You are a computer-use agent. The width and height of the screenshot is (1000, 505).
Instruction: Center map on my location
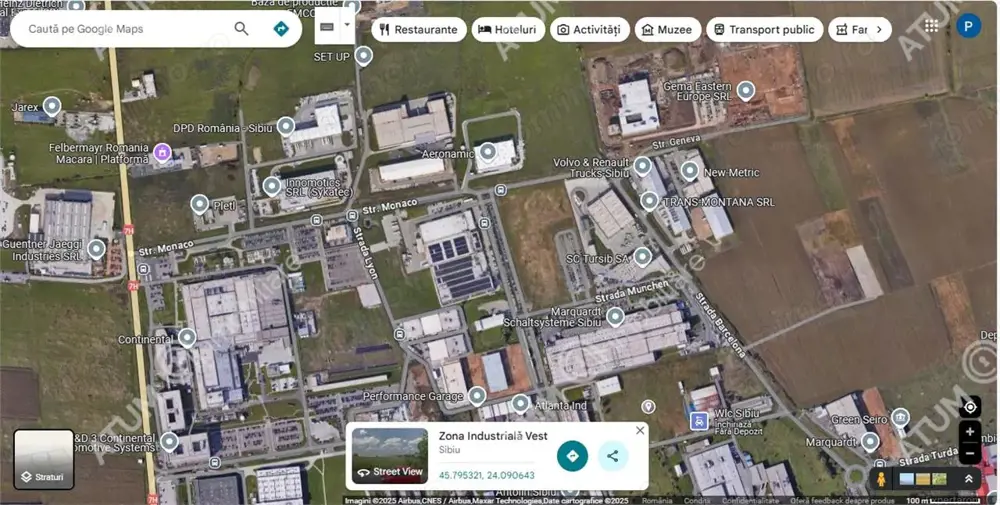coord(970,406)
